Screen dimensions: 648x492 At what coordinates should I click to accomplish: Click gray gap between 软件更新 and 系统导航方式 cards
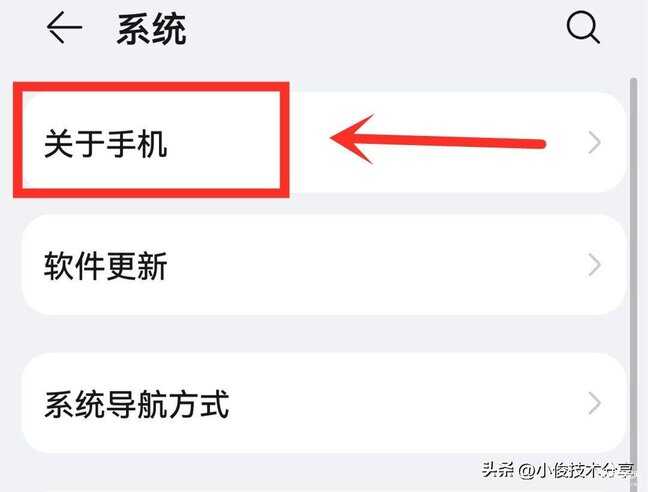324,334
